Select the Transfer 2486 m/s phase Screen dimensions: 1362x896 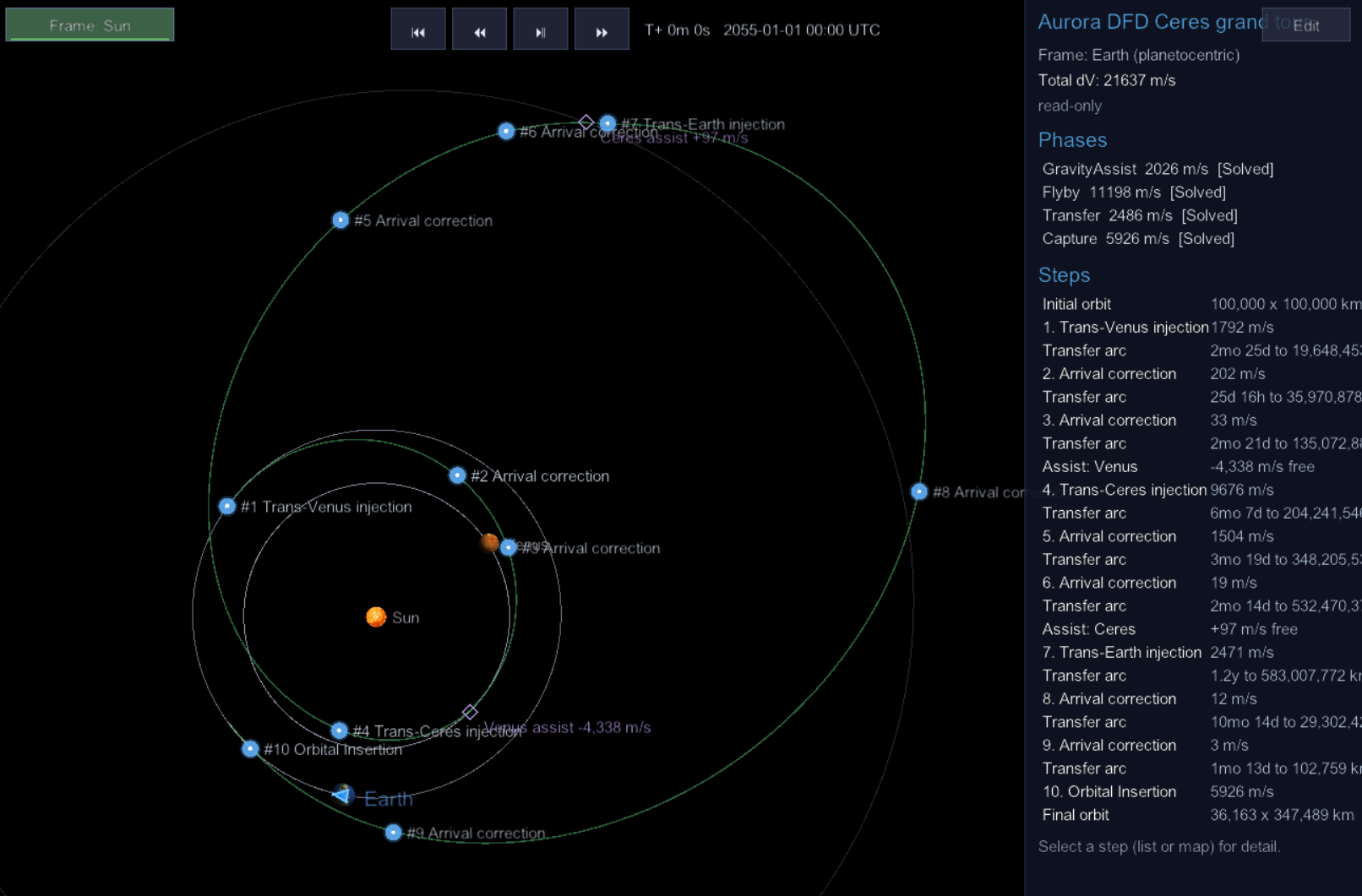point(1140,215)
